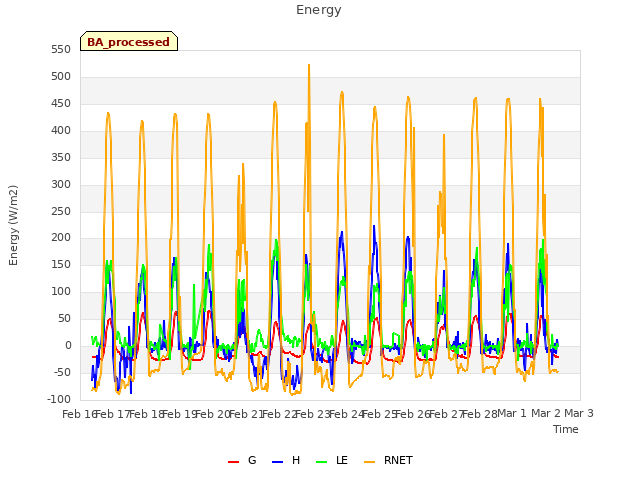Image resolution: width=640 pixels, height=480 pixels.
Task: Select the Mar 1 x-axis tick label
Action: (512, 413)
